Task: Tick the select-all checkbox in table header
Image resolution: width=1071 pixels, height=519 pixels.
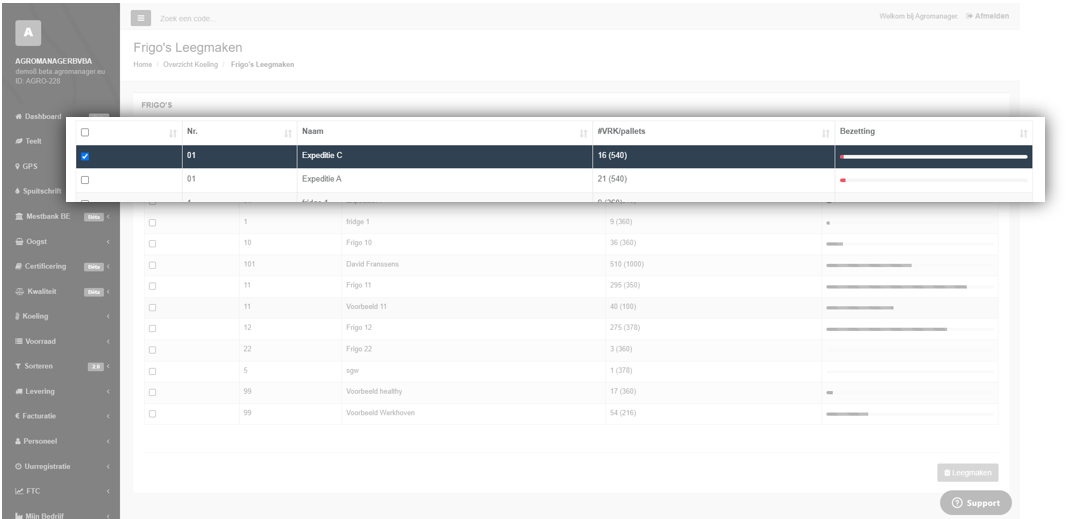Action: point(85,132)
